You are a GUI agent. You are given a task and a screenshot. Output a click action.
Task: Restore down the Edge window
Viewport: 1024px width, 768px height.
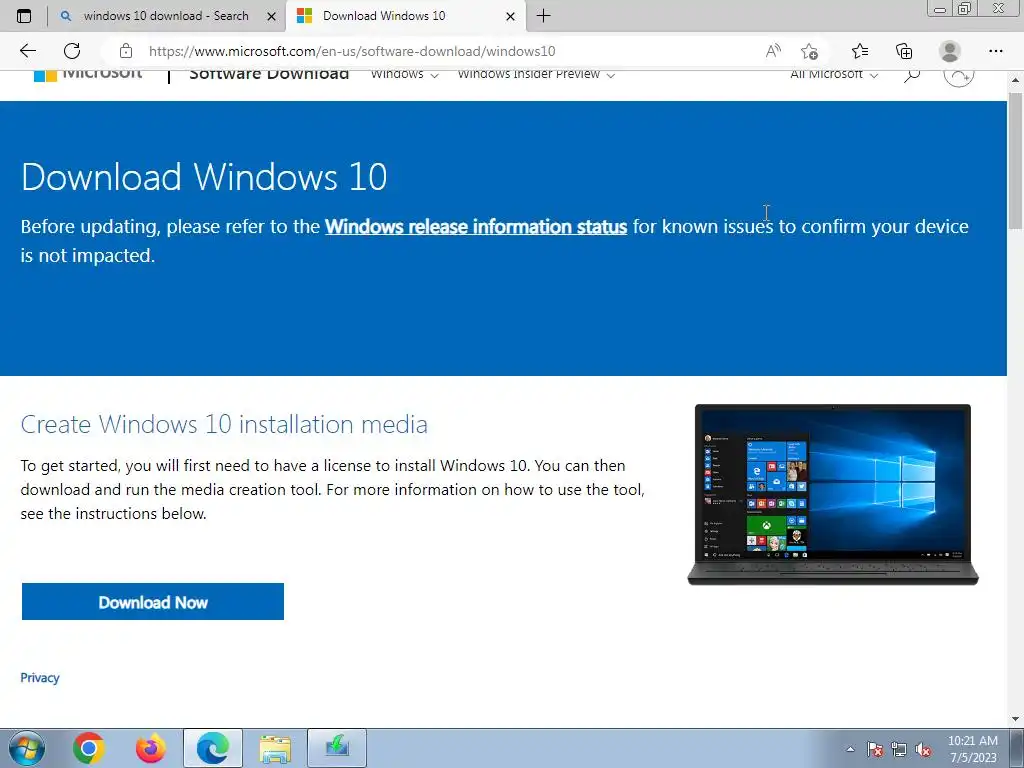tap(965, 9)
